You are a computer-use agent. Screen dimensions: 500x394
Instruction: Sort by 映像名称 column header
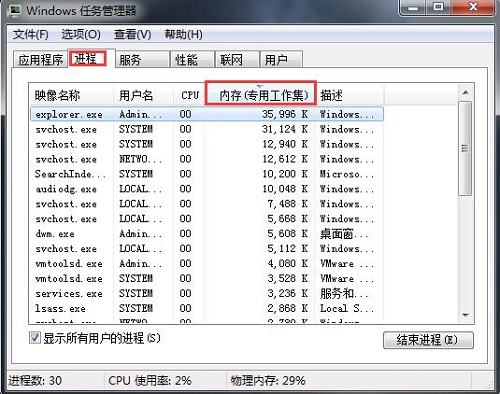[71, 95]
